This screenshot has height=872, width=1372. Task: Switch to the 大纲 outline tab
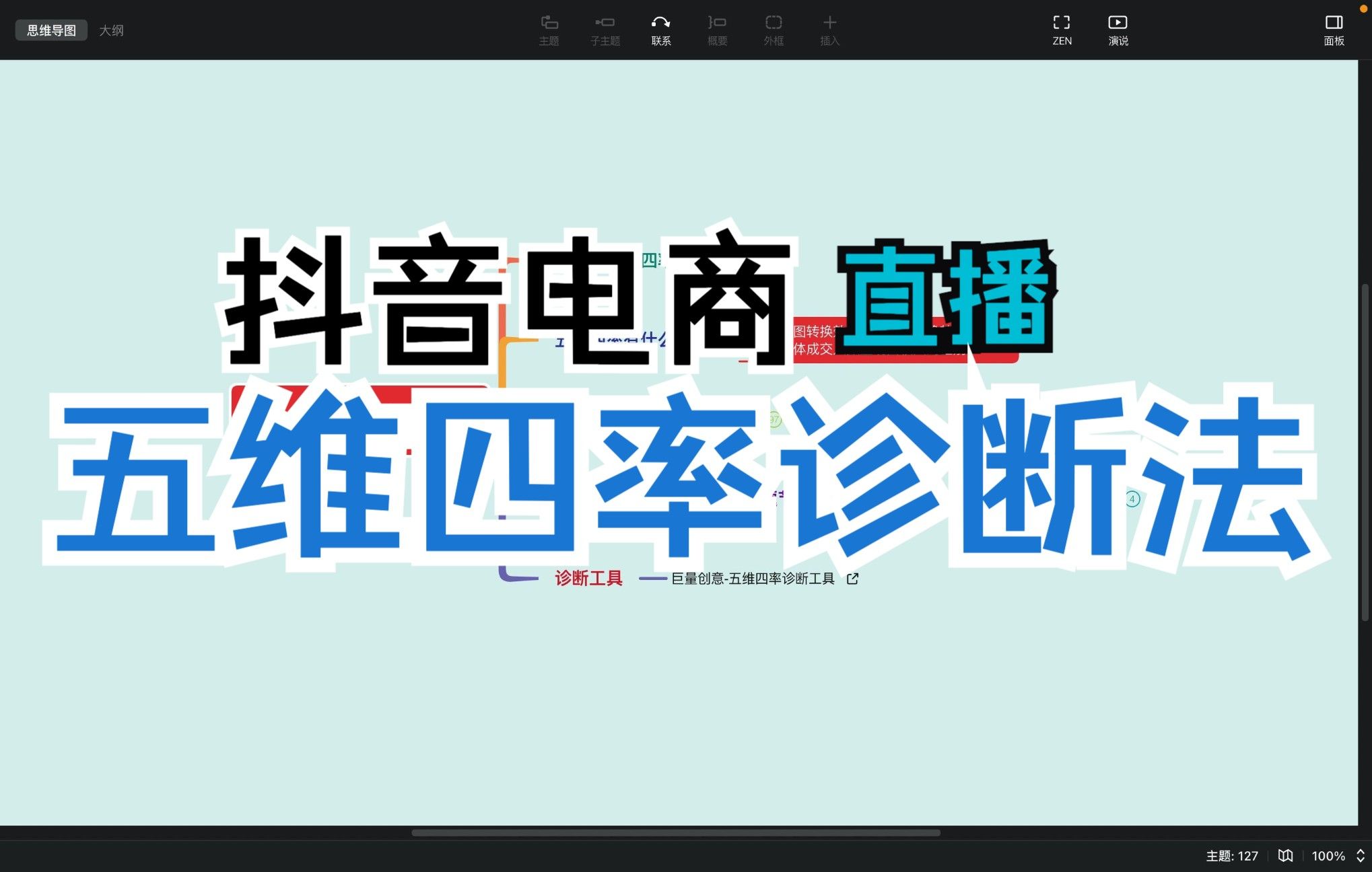[111, 30]
